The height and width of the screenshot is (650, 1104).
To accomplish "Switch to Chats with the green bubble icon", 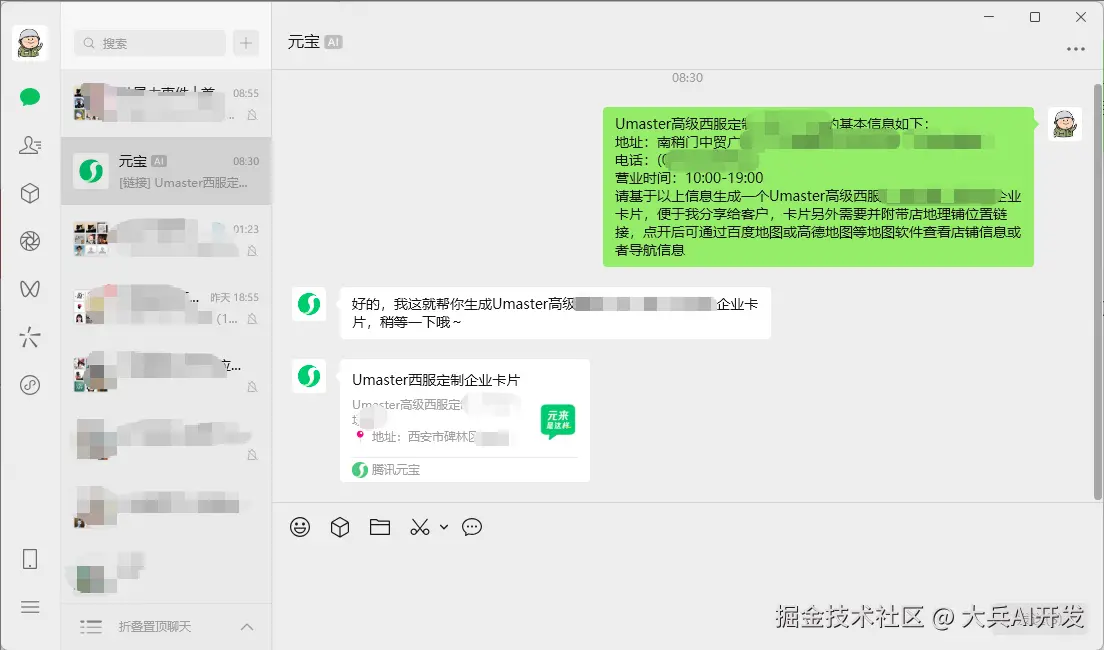I will click(29, 96).
